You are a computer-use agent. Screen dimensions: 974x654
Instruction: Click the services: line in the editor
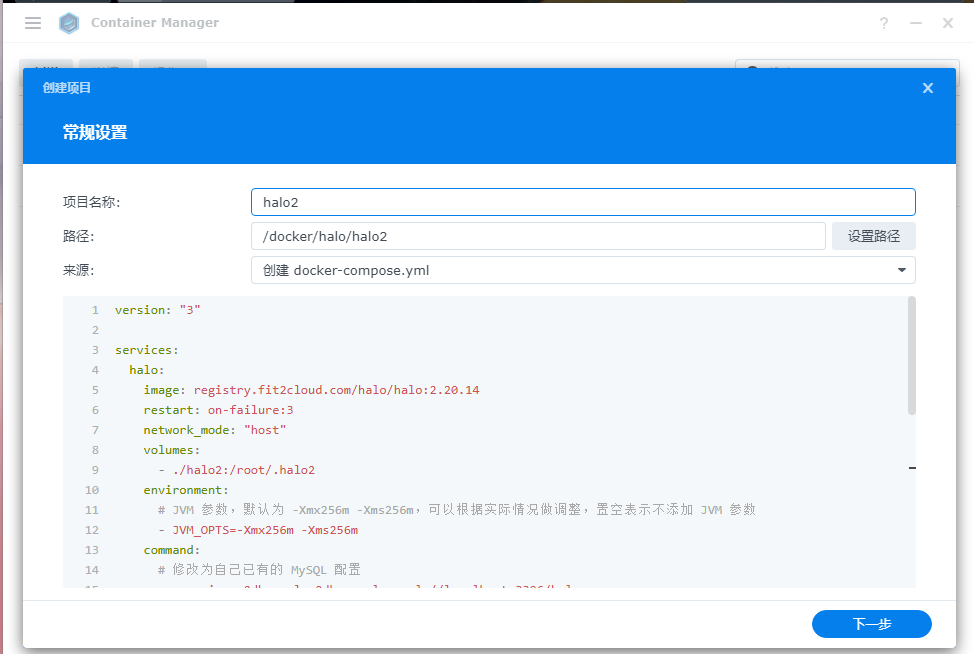(x=146, y=350)
